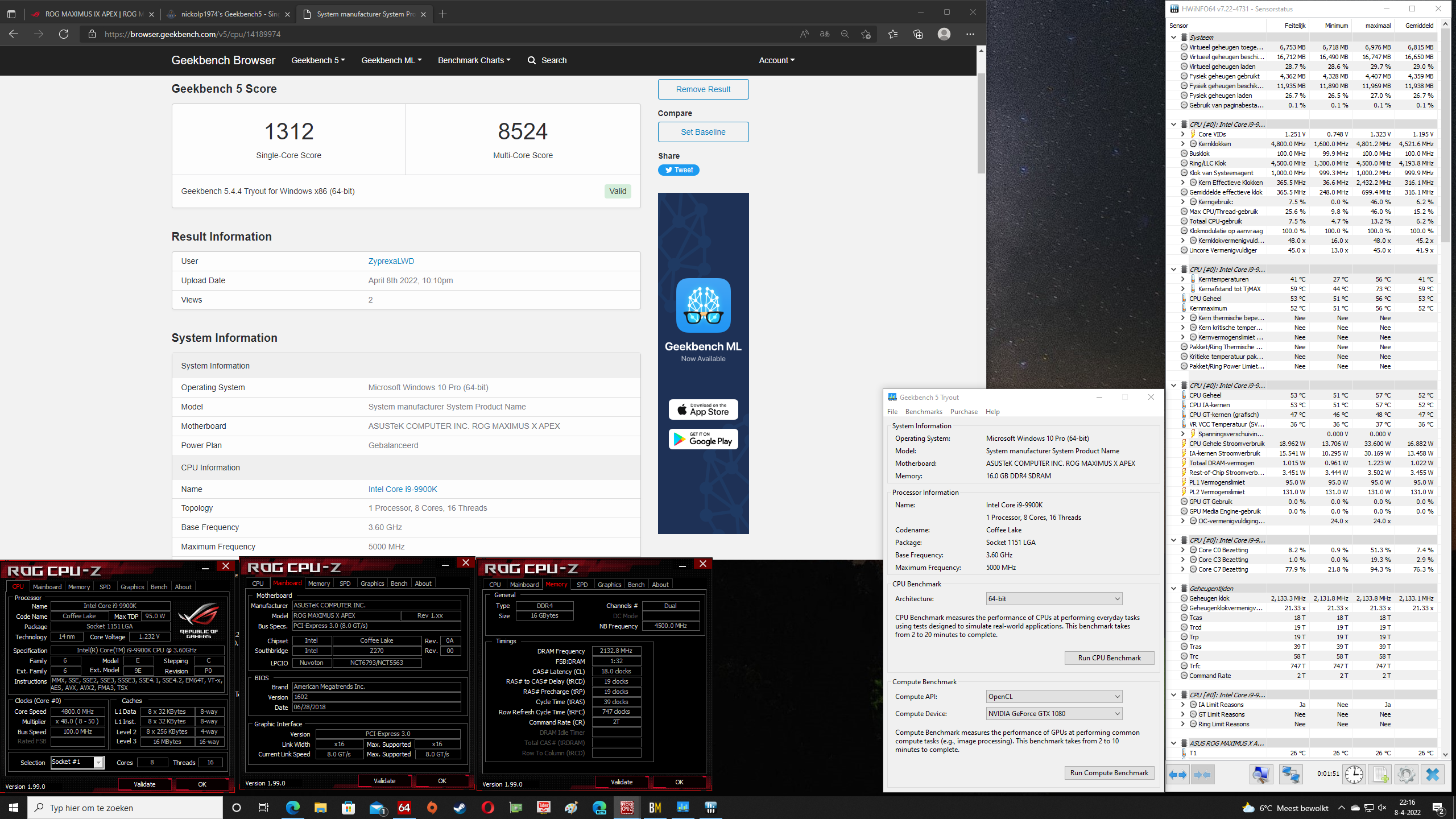Open Opera from the taskbar
This screenshot has width=1456, height=819.
pos(488,808)
